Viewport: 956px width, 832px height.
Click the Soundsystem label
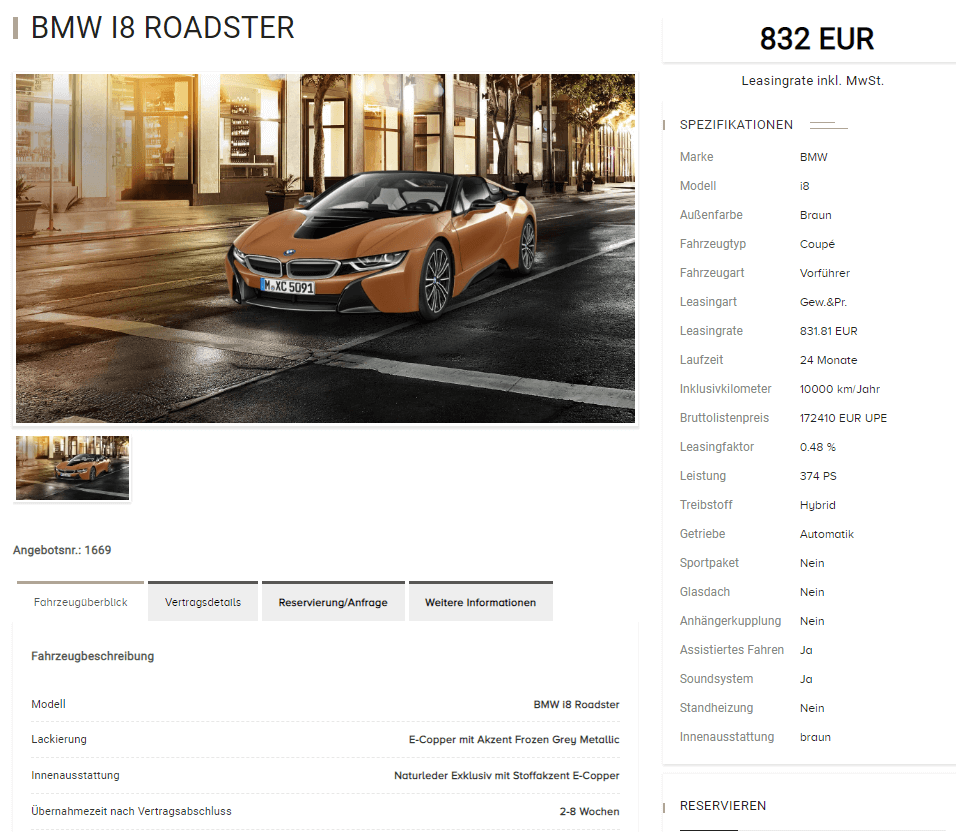coord(716,679)
